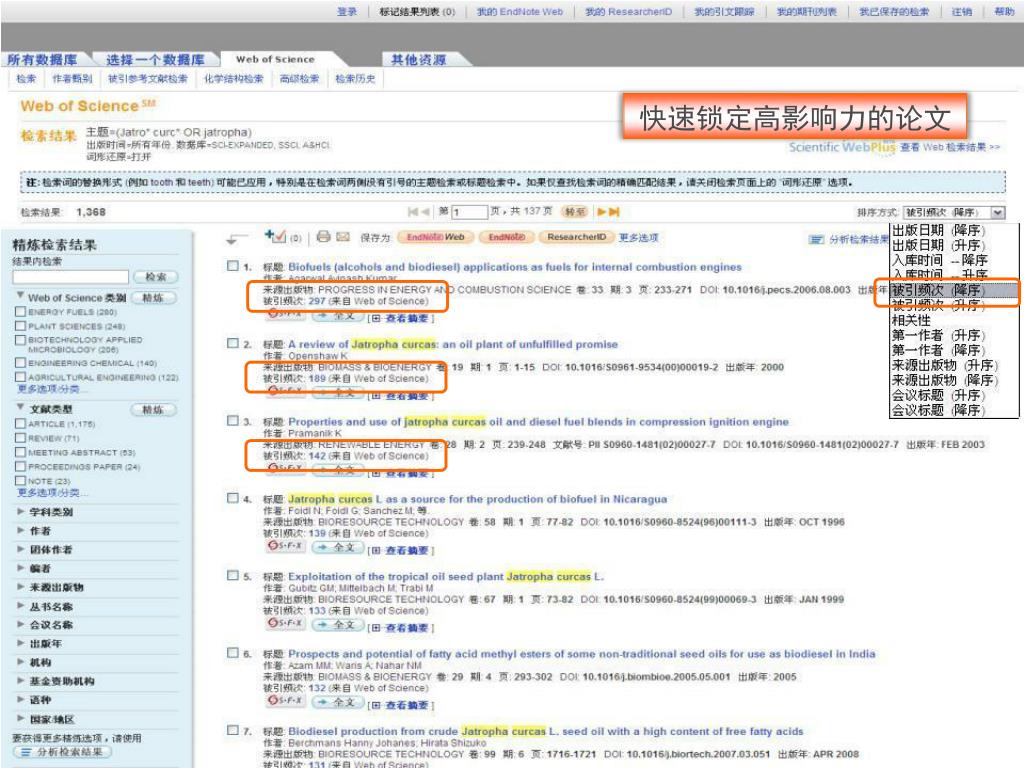Go to previous page arrow icon
This screenshot has height=768, width=1024.
(426, 212)
